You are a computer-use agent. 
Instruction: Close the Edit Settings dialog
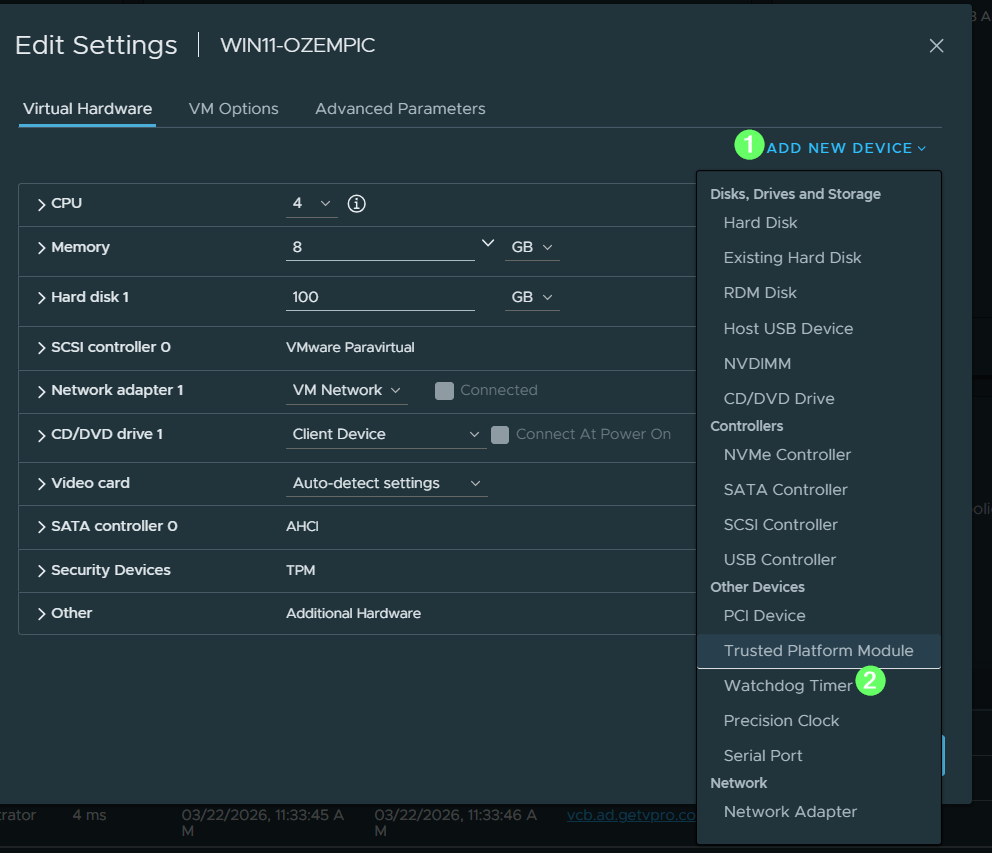coord(936,46)
